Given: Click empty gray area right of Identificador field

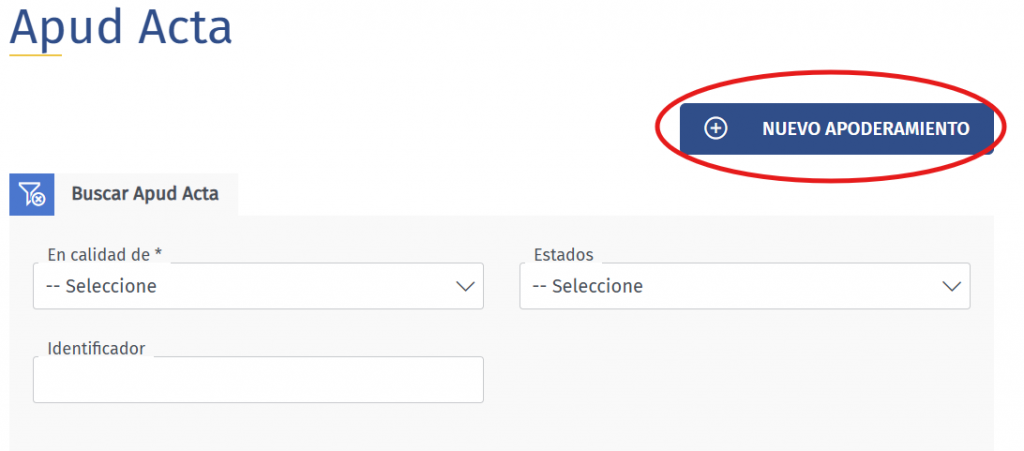Looking at the screenshot, I should (740, 380).
